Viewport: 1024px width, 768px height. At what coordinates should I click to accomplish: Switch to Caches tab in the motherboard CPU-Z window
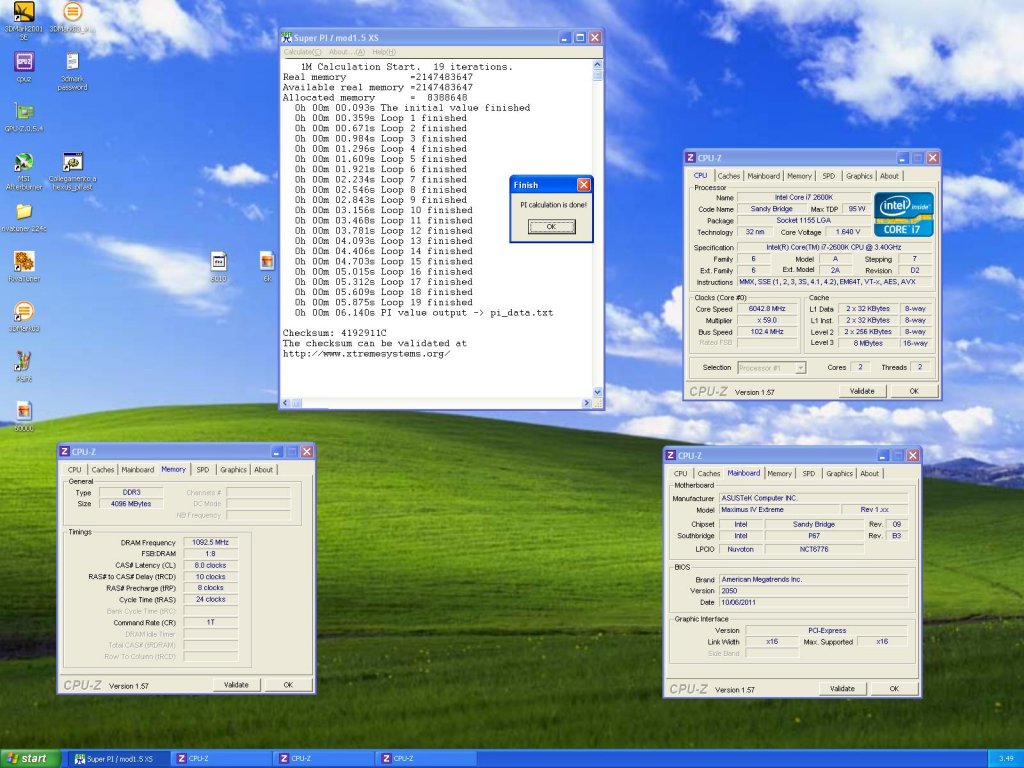coord(709,473)
